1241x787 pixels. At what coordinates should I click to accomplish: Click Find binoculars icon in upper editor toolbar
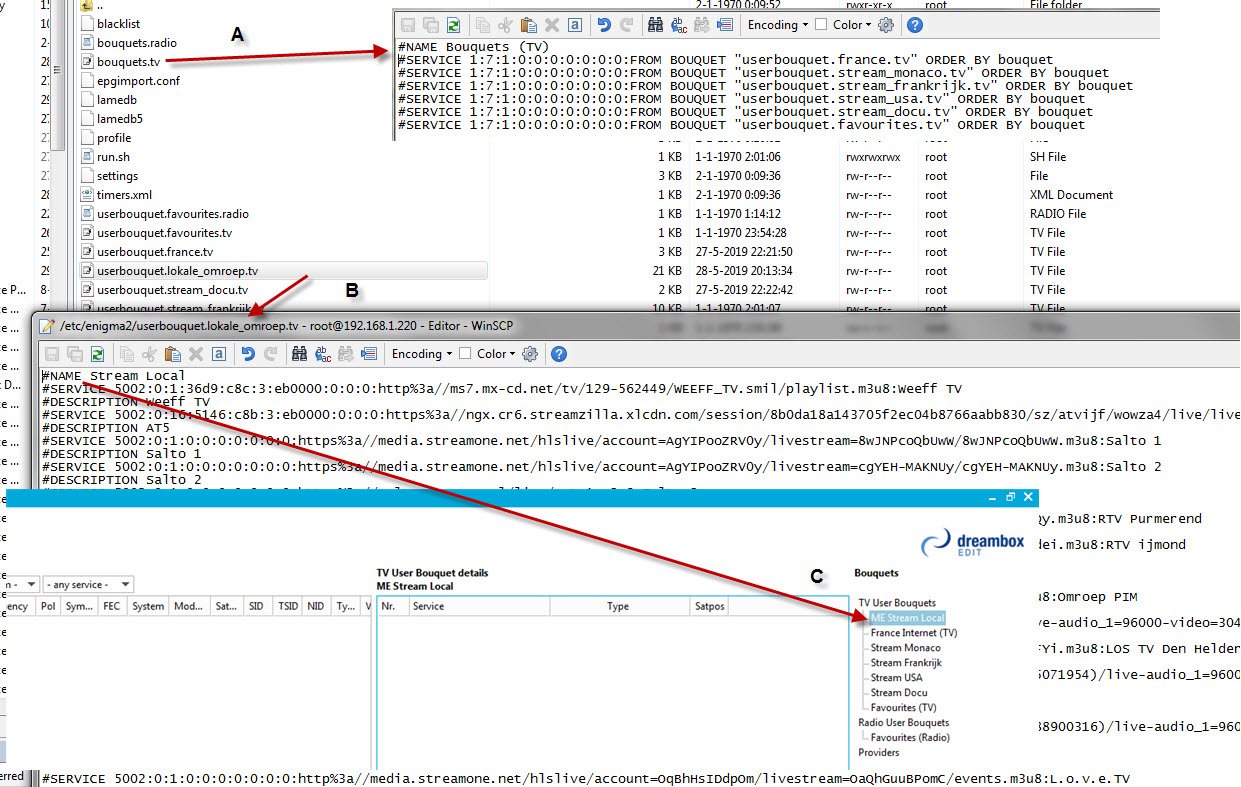pos(656,25)
